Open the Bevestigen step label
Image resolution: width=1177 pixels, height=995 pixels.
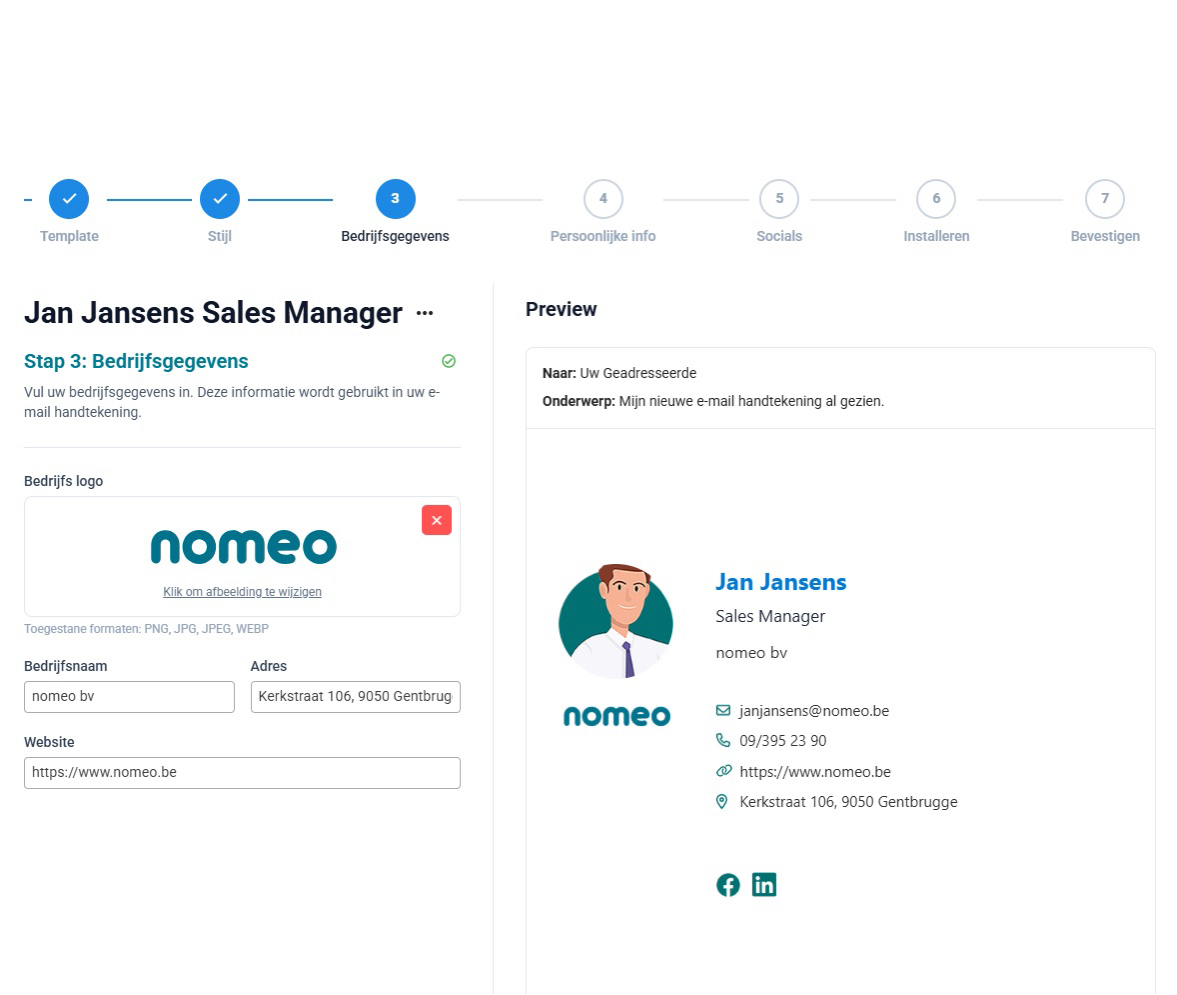tap(1105, 236)
